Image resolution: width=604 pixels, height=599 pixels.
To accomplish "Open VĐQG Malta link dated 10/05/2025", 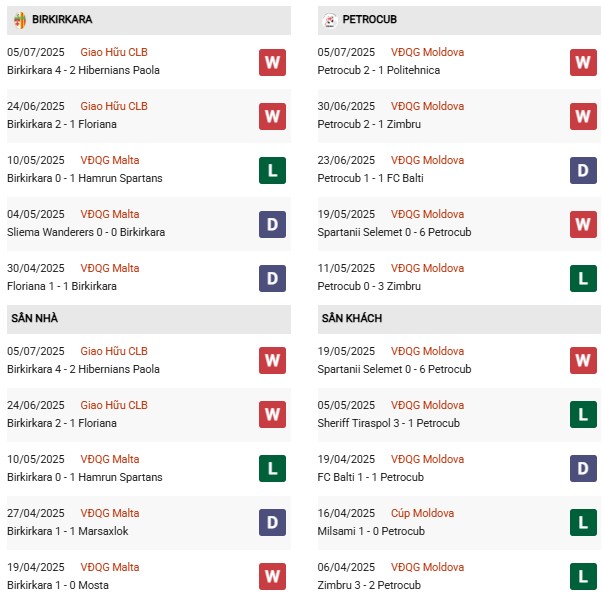I will pyautogui.click(x=110, y=160).
